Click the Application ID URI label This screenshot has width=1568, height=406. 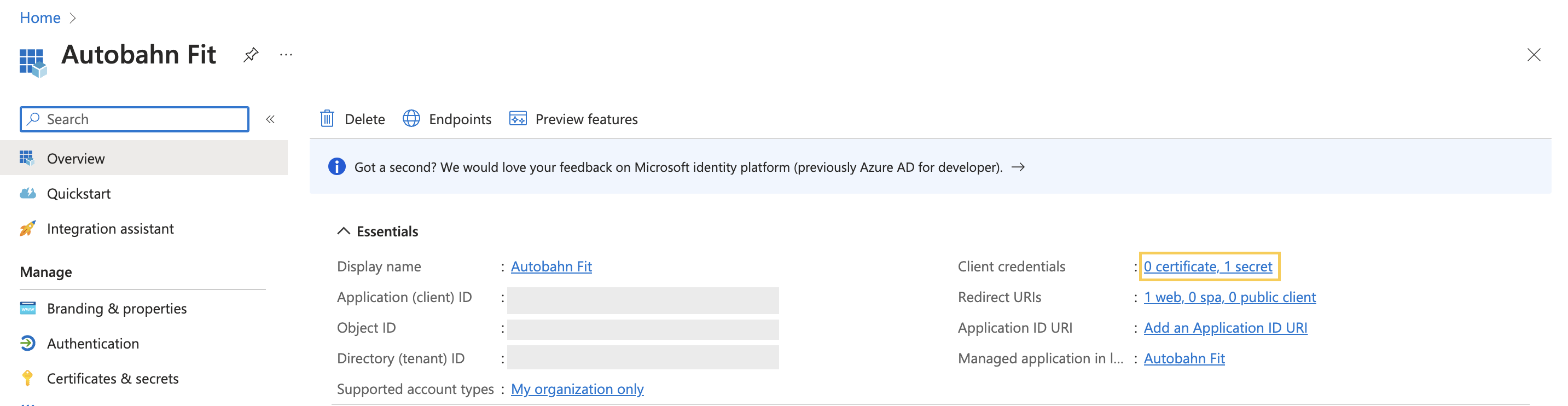click(1015, 328)
